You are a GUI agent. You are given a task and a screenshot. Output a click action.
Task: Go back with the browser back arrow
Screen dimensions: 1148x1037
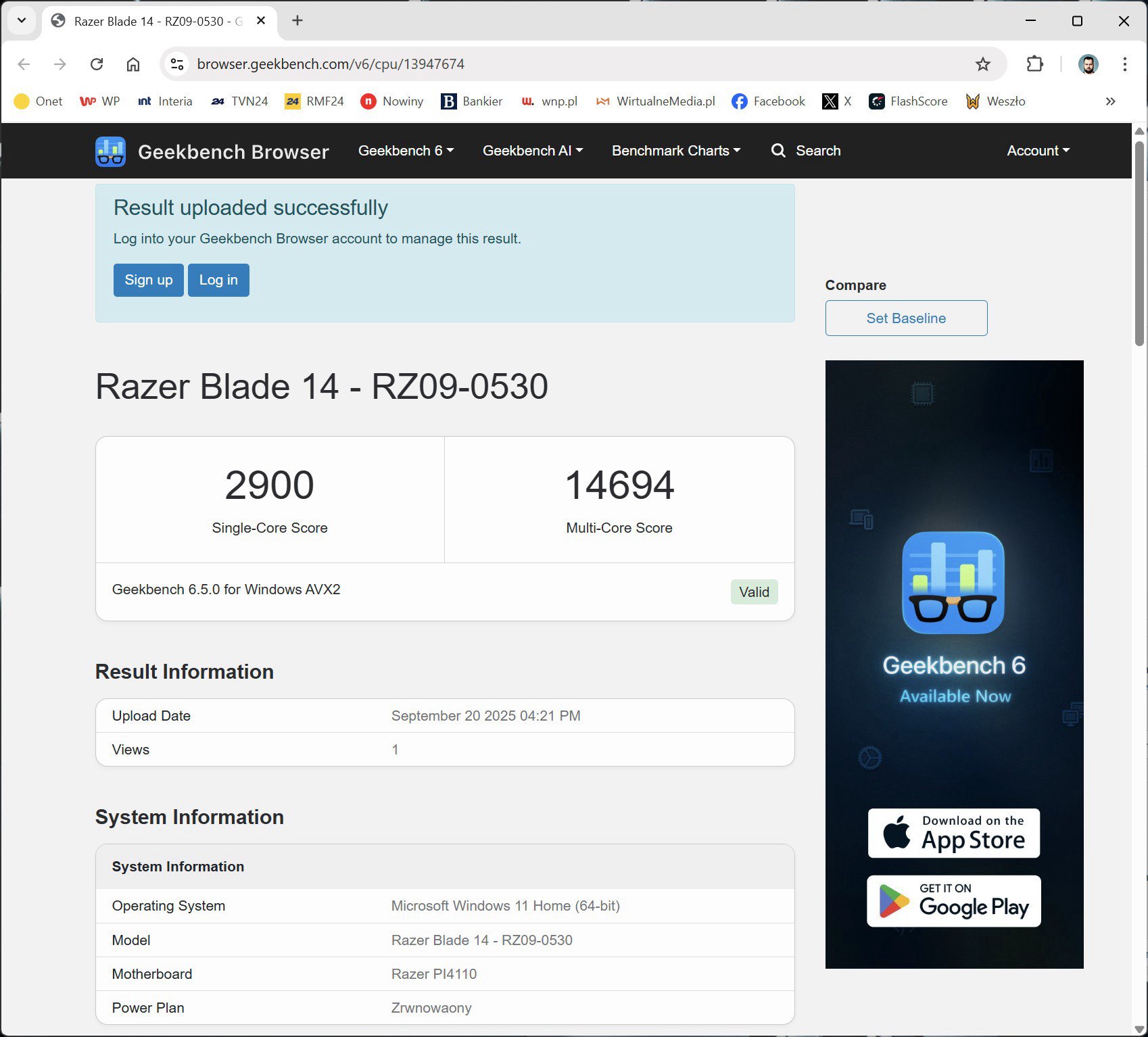(24, 64)
